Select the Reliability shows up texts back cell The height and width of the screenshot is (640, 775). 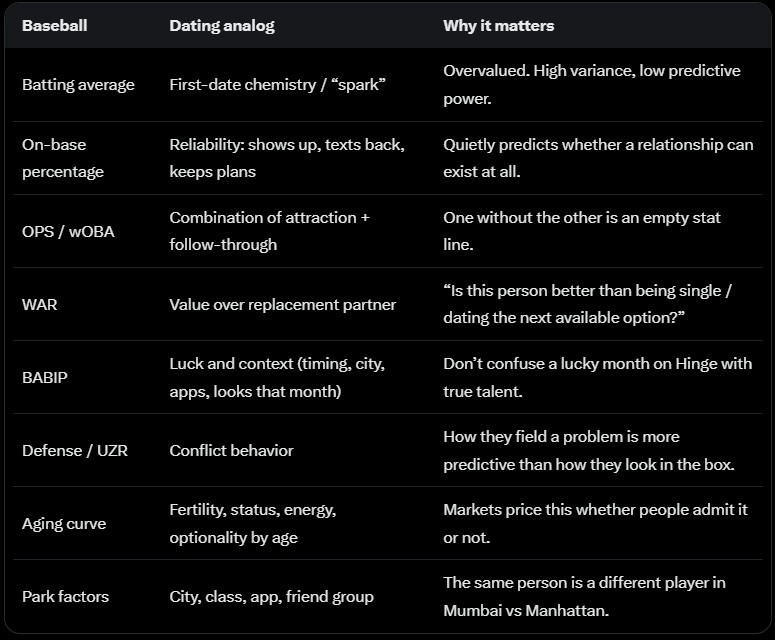287,158
